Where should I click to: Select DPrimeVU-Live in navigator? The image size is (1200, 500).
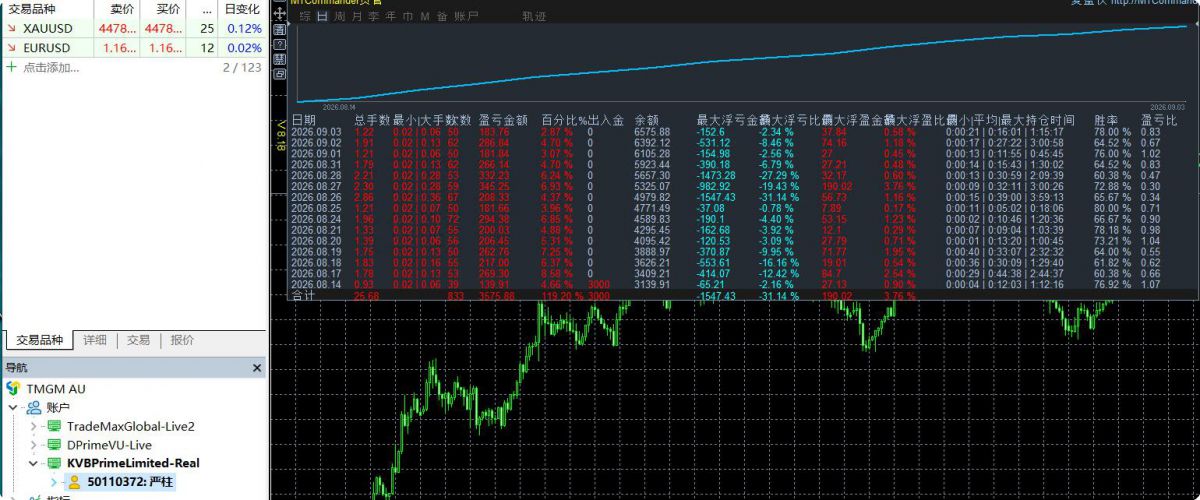pos(109,444)
